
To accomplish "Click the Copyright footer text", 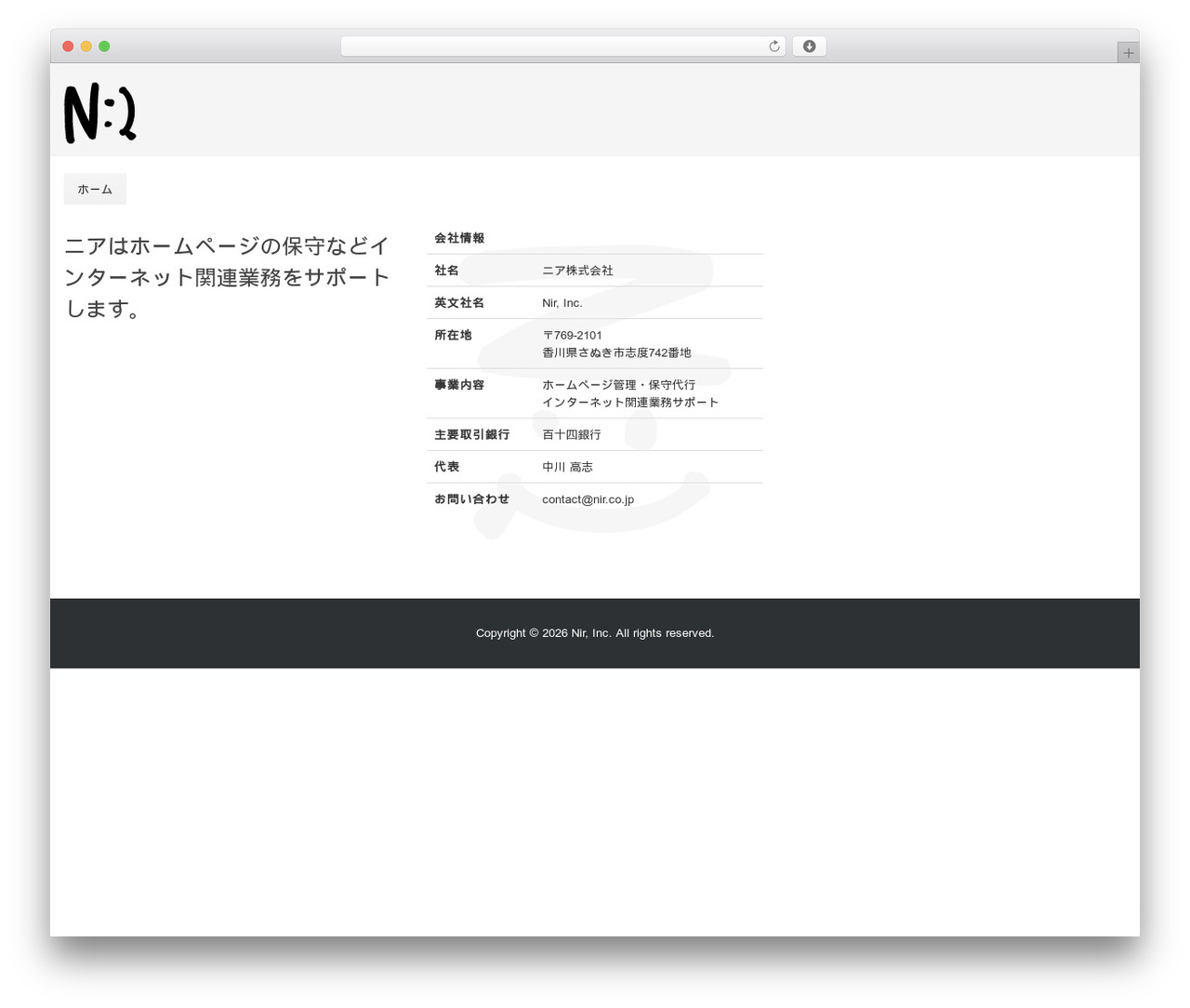I will coord(595,633).
